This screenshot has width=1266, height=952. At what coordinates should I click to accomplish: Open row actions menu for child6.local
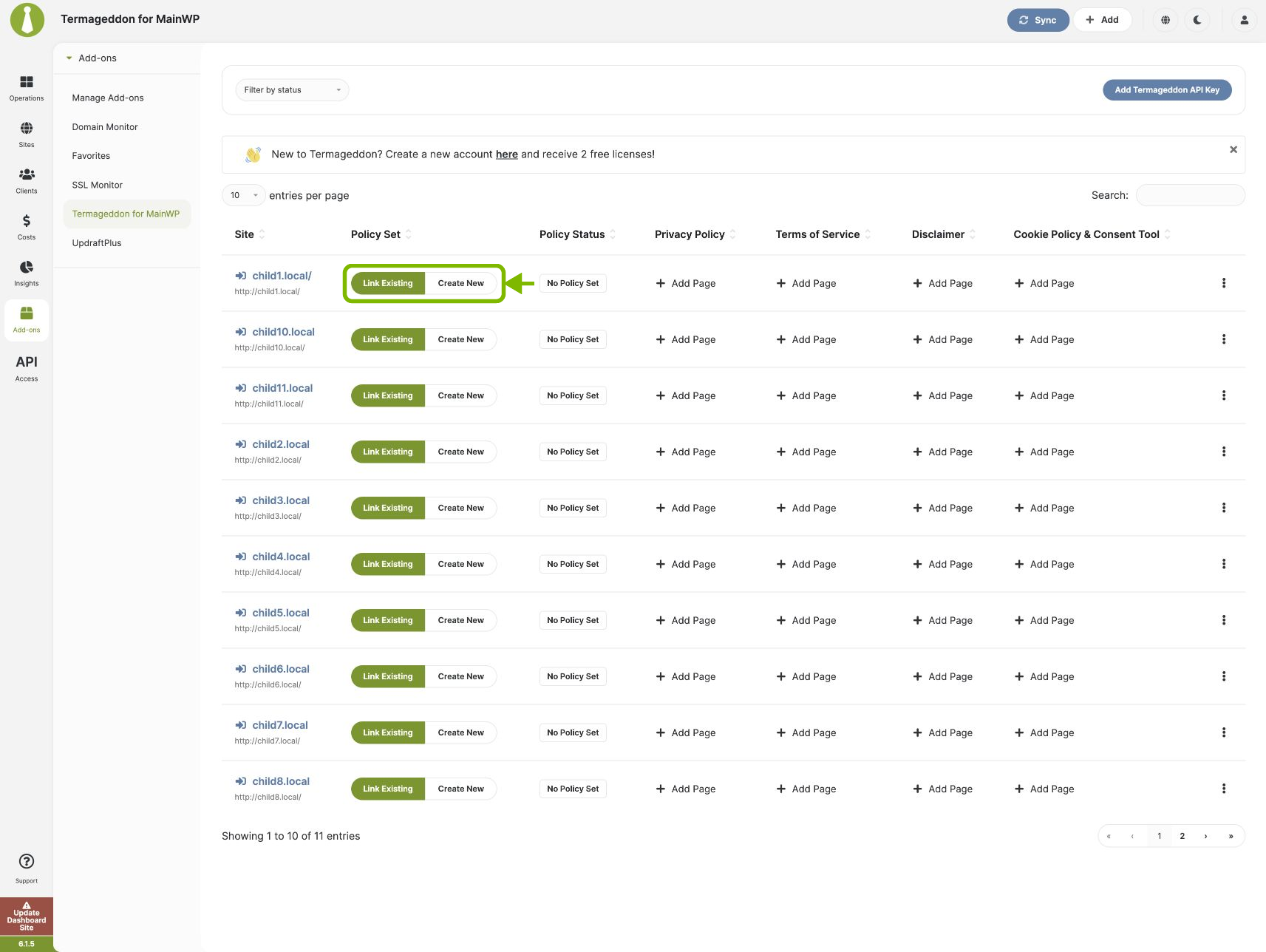[1224, 676]
